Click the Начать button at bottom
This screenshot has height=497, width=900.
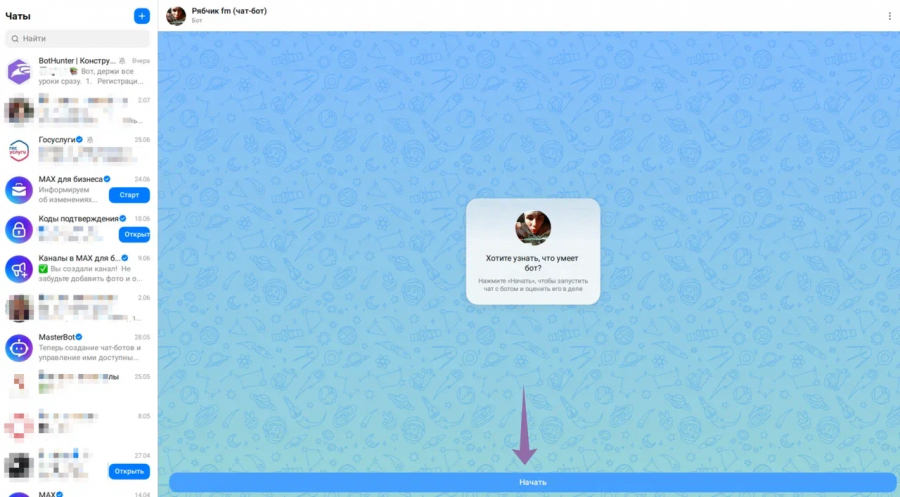tap(533, 482)
